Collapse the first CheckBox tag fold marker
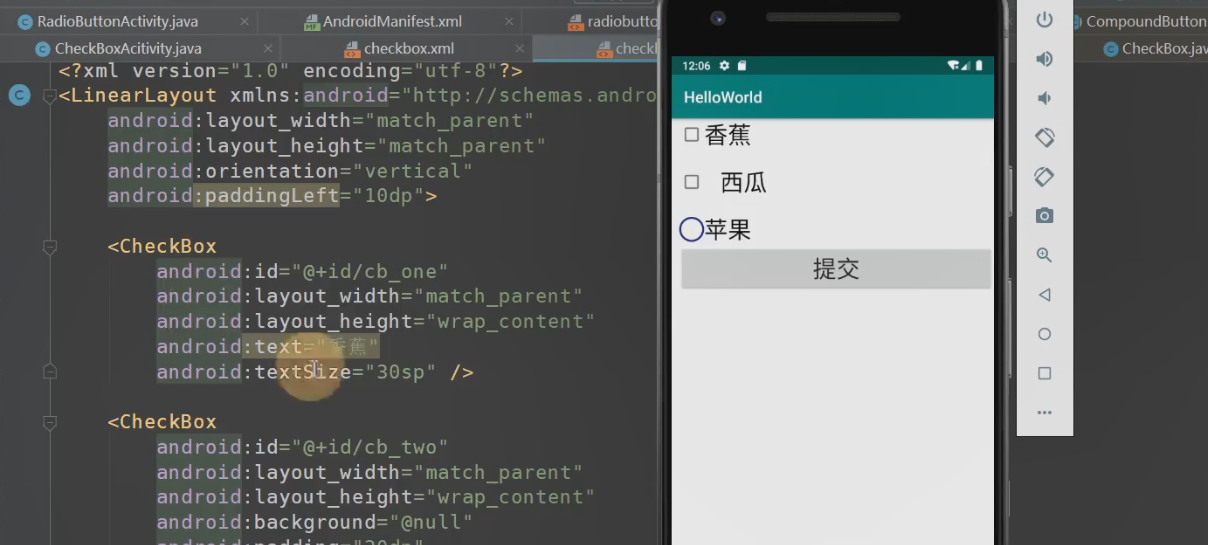This screenshot has height=545, width=1208. (50, 246)
